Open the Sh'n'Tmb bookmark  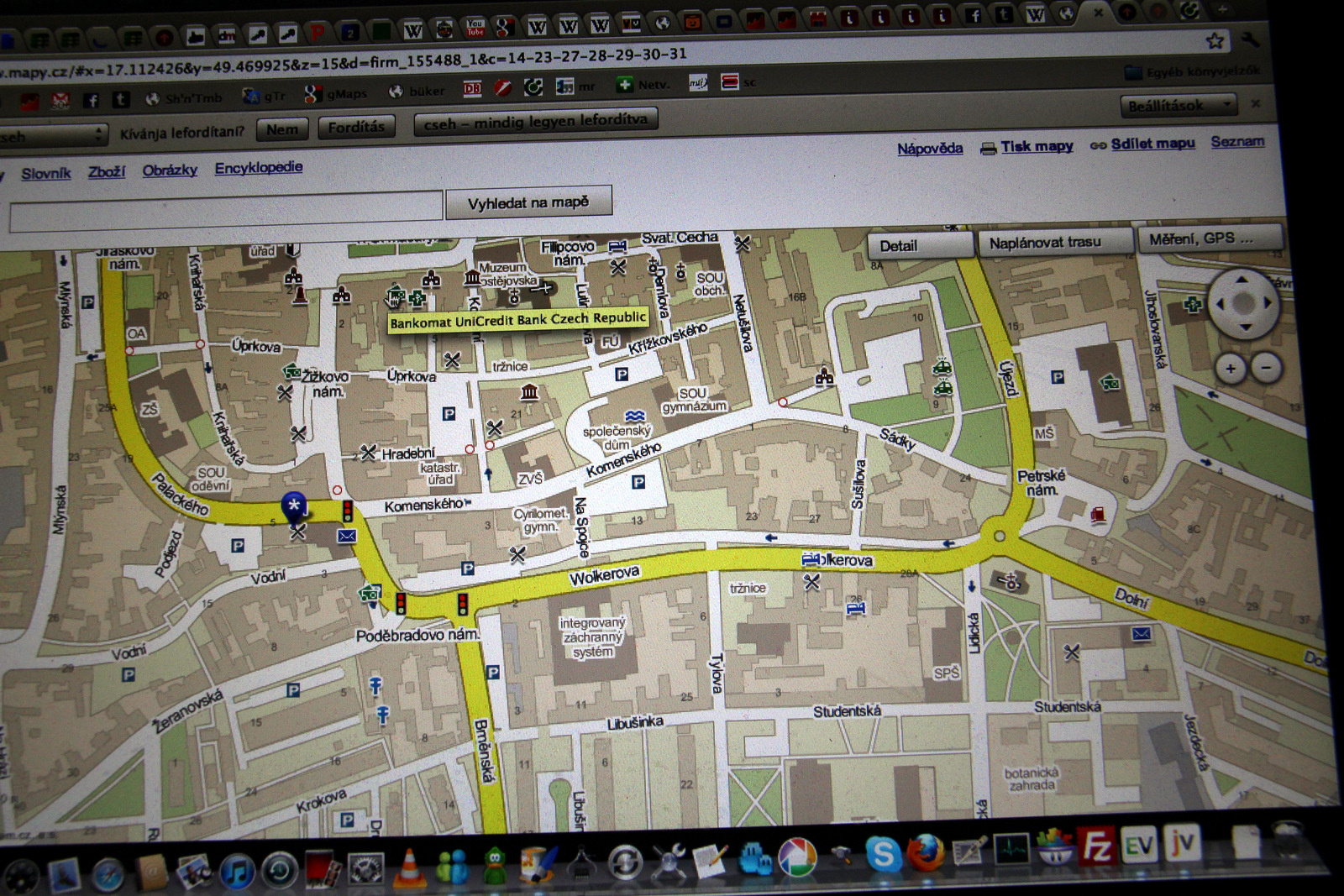pyautogui.click(x=184, y=98)
